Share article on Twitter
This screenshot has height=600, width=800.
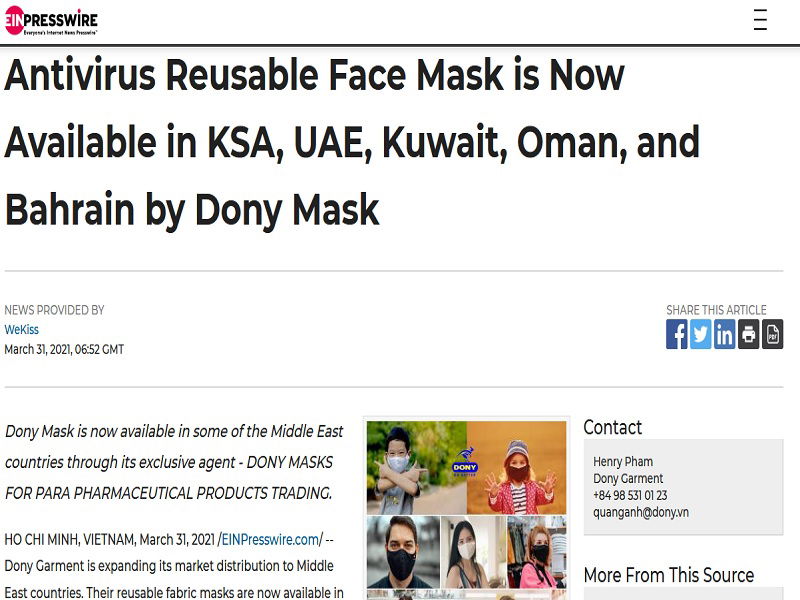point(701,334)
